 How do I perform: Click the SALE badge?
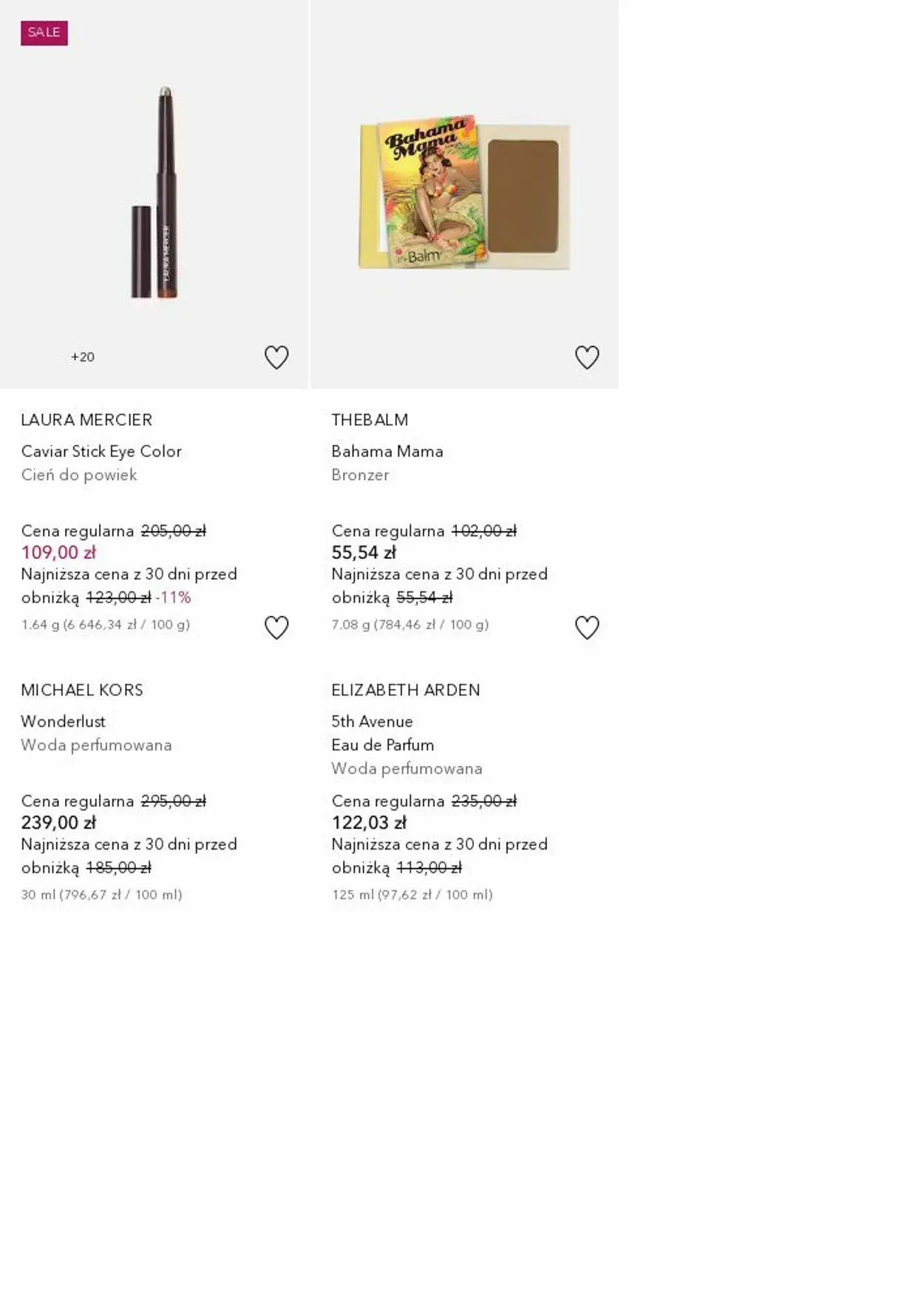44,33
